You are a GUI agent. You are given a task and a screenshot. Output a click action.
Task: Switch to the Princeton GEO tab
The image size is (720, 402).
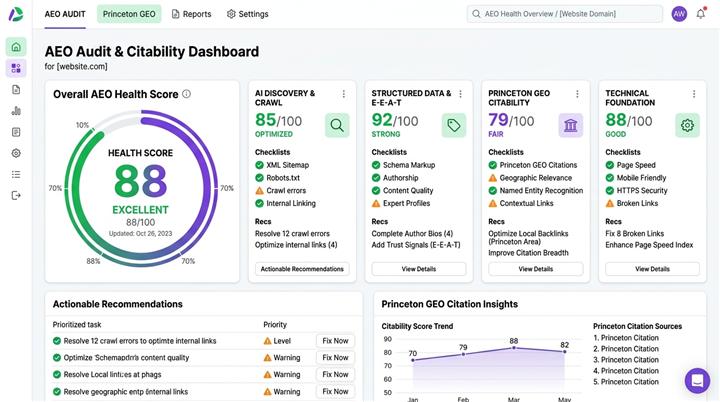(x=129, y=14)
